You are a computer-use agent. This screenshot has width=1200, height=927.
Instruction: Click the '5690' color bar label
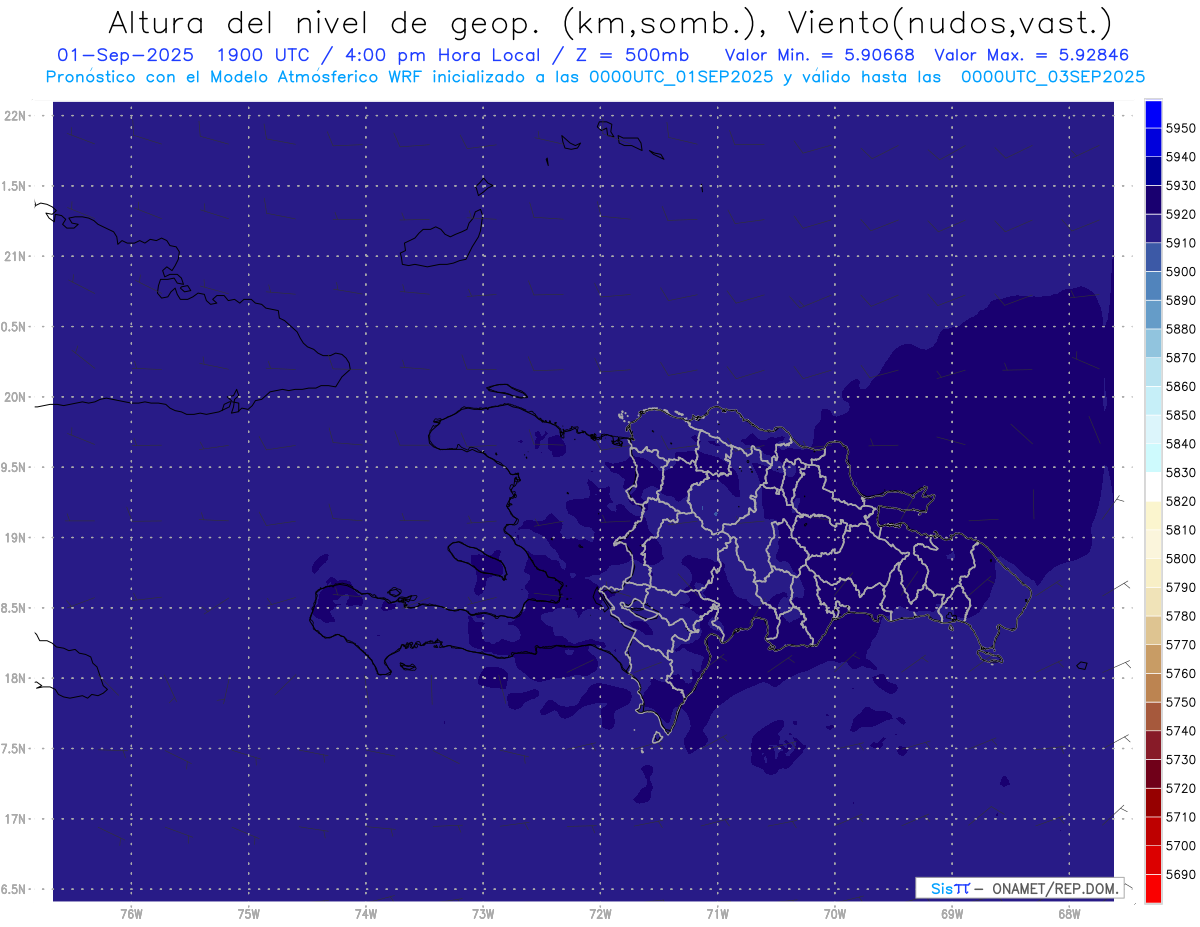(x=1180, y=875)
